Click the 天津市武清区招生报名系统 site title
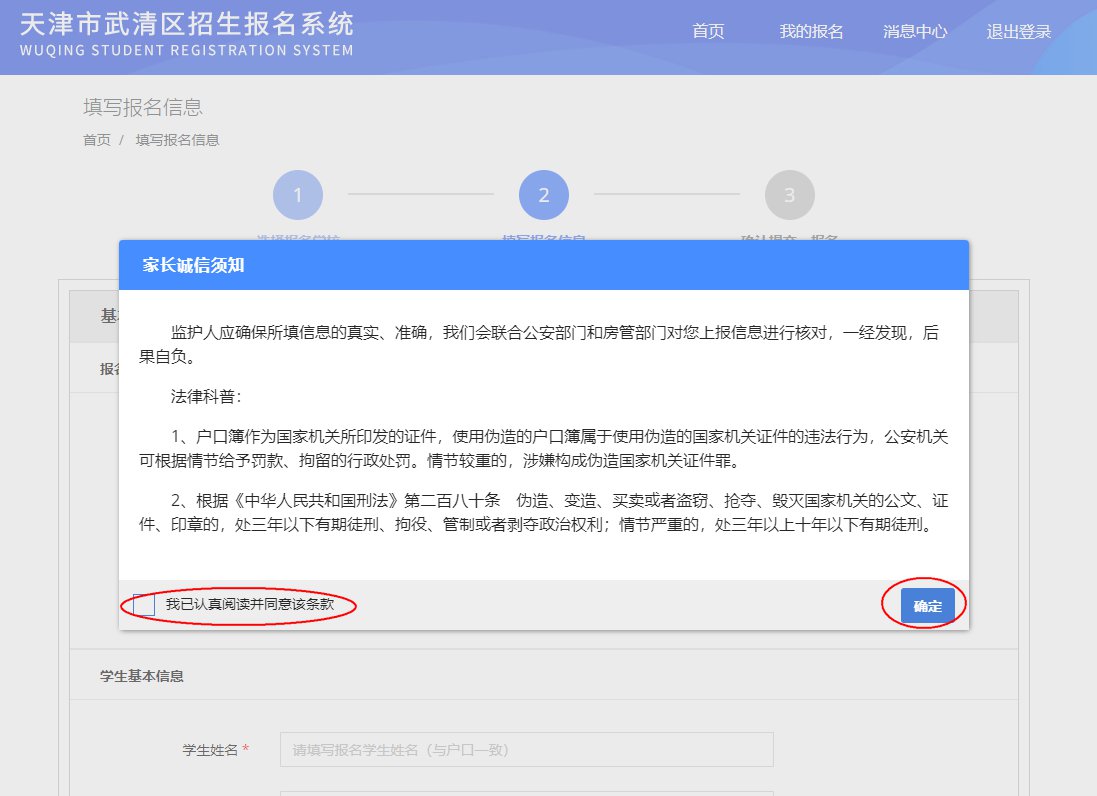Viewport: 1097px width, 796px height. [x=186, y=22]
